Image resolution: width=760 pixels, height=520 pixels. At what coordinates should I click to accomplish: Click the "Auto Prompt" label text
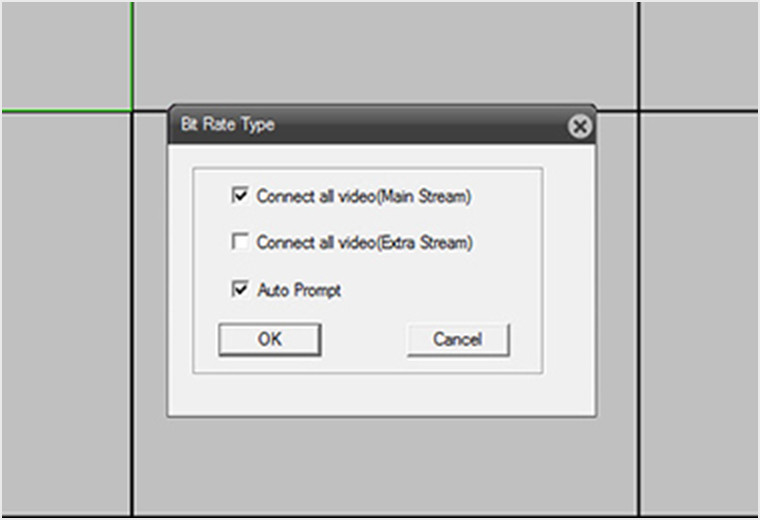pyautogui.click(x=299, y=290)
